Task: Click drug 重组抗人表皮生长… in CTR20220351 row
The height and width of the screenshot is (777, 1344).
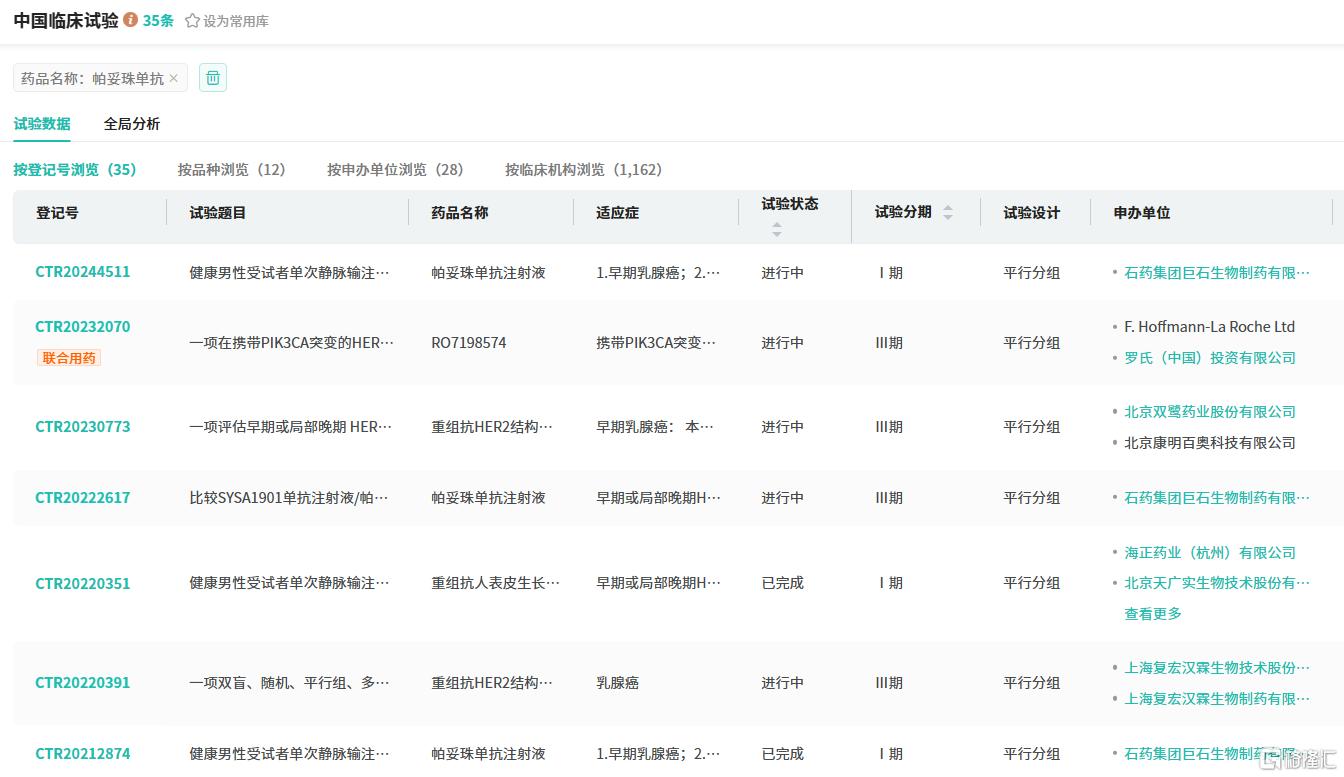Action: tap(496, 583)
